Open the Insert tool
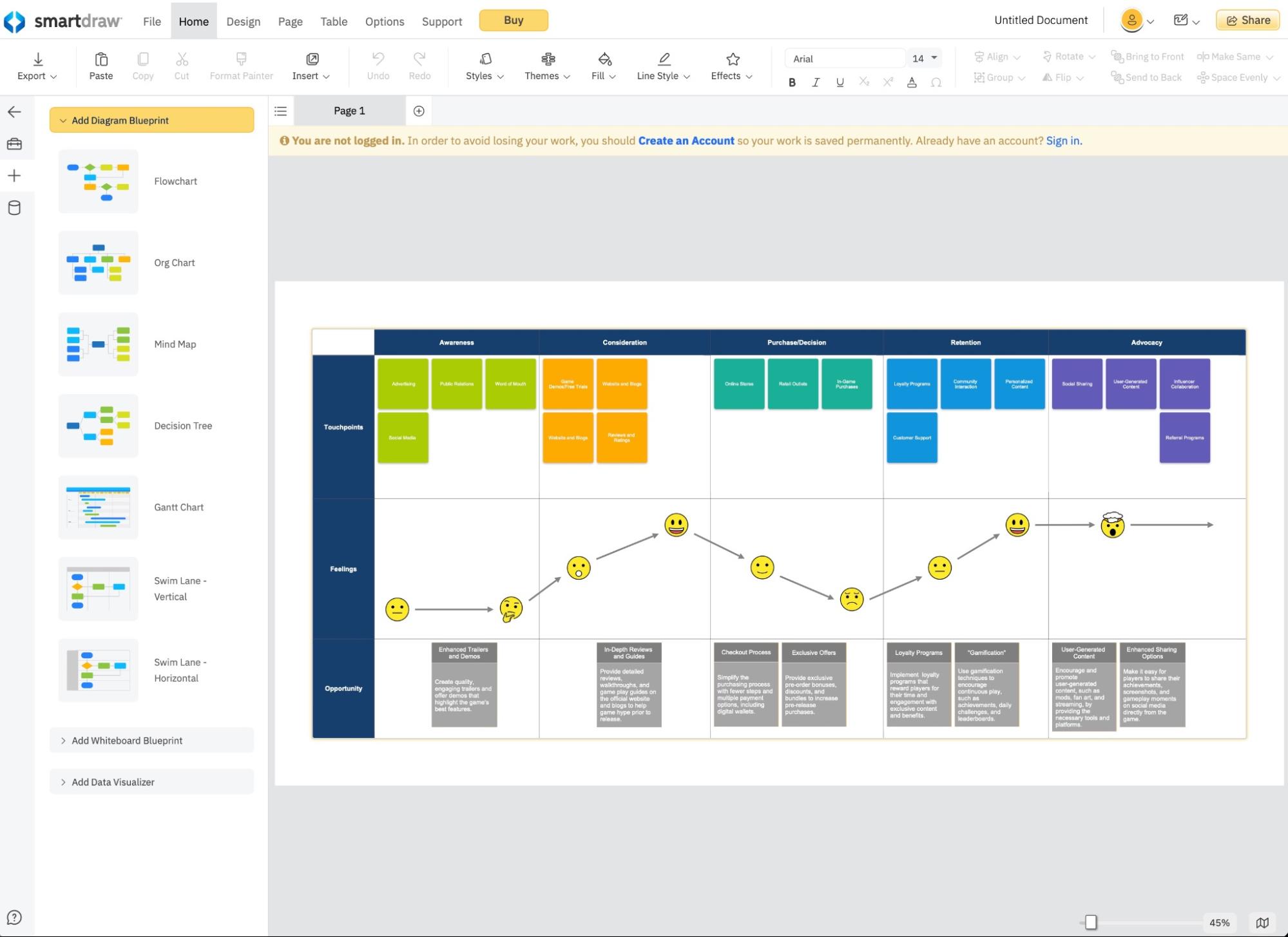This screenshot has height=937, width=1288. coord(311,65)
